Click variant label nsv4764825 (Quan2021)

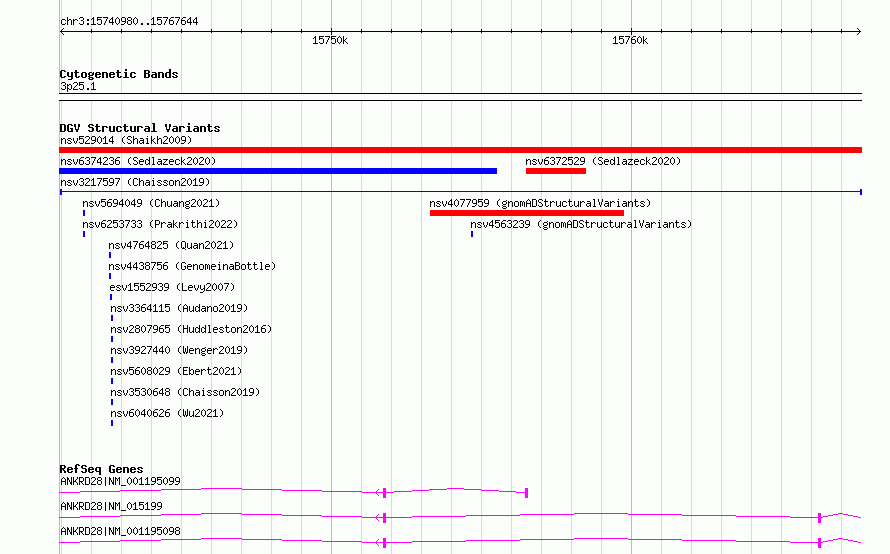tap(171, 245)
